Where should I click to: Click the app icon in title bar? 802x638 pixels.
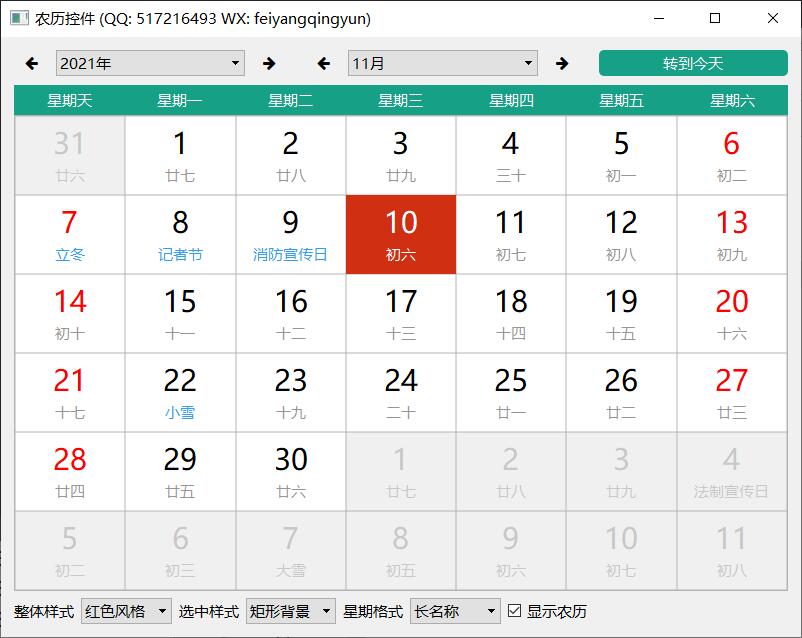pyautogui.click(x=19, y=19)
